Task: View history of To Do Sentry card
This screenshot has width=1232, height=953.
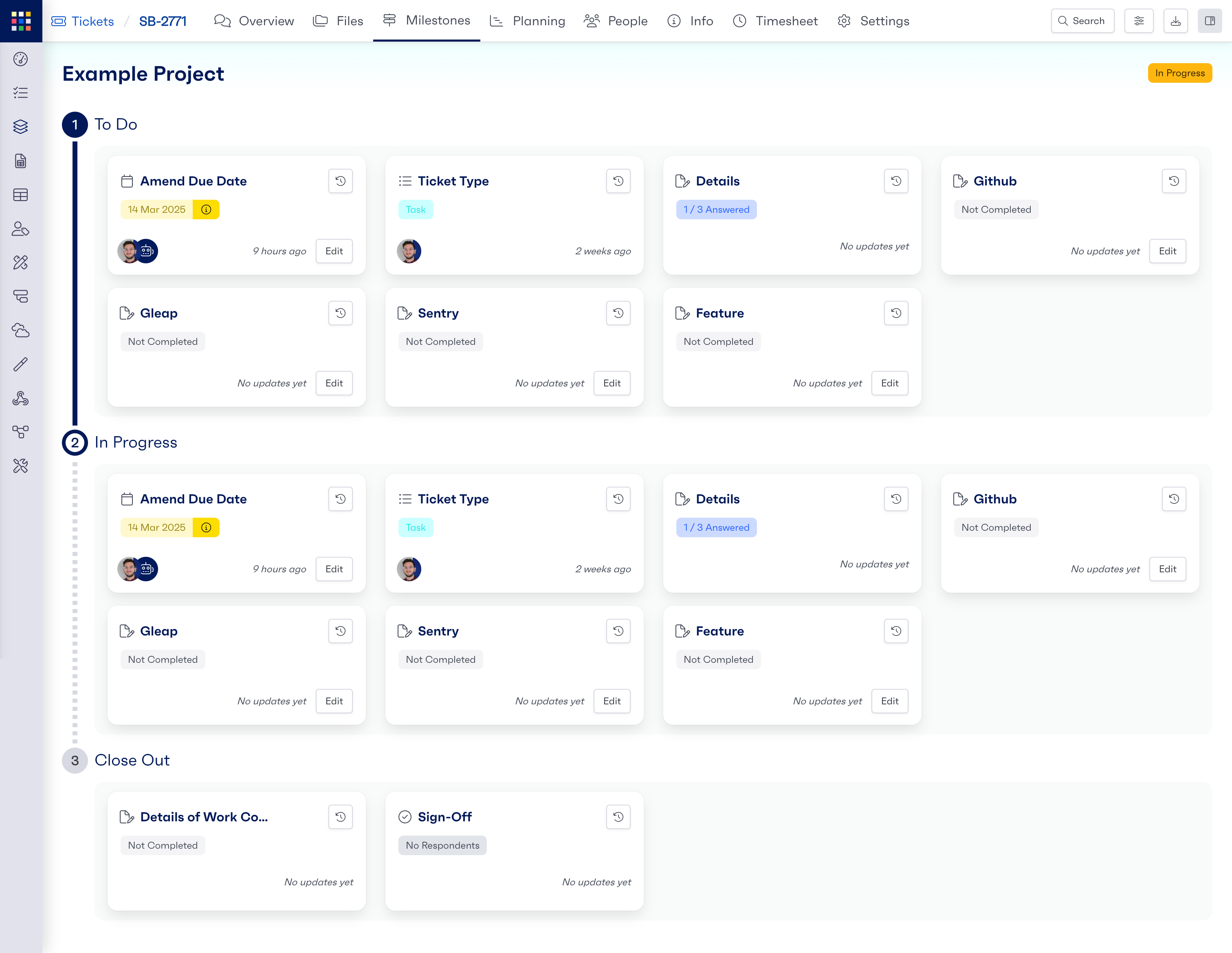Action: (618, 313)
